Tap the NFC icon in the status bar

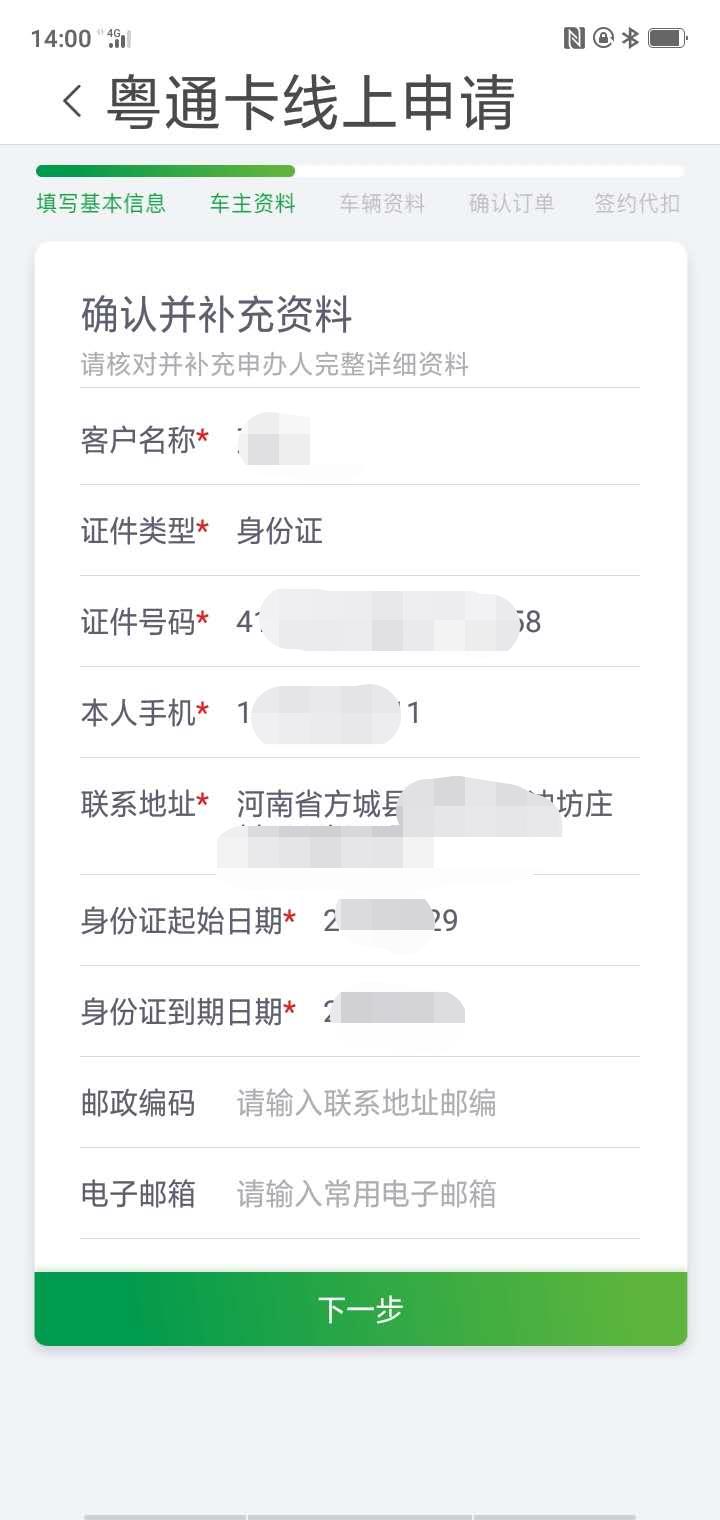coord(573,37)
